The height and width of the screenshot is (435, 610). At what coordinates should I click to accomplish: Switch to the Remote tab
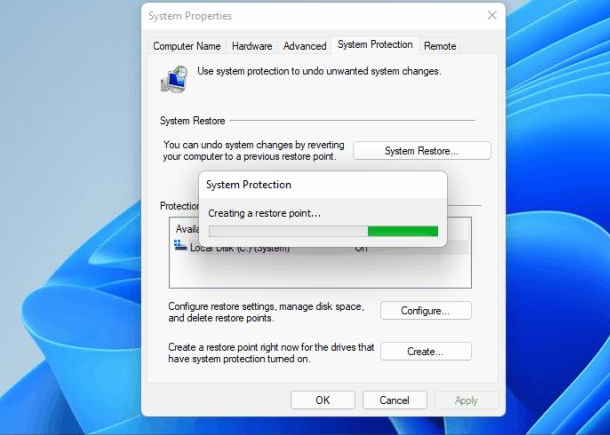(440, 46)
